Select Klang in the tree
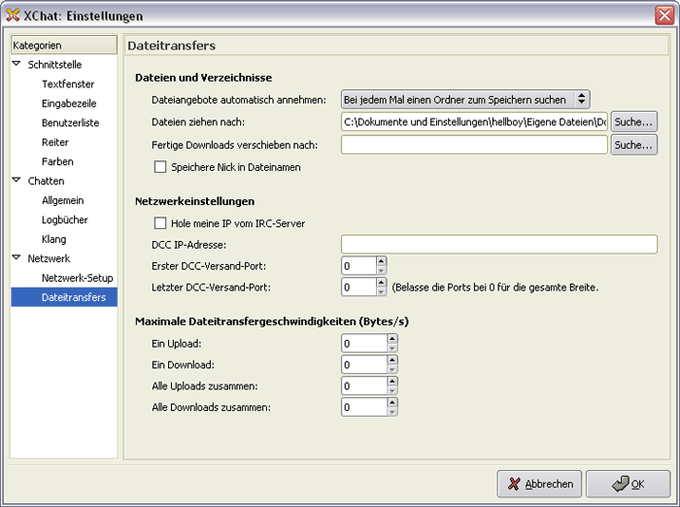This screenshot has height=507, width=680. point(54,239)
